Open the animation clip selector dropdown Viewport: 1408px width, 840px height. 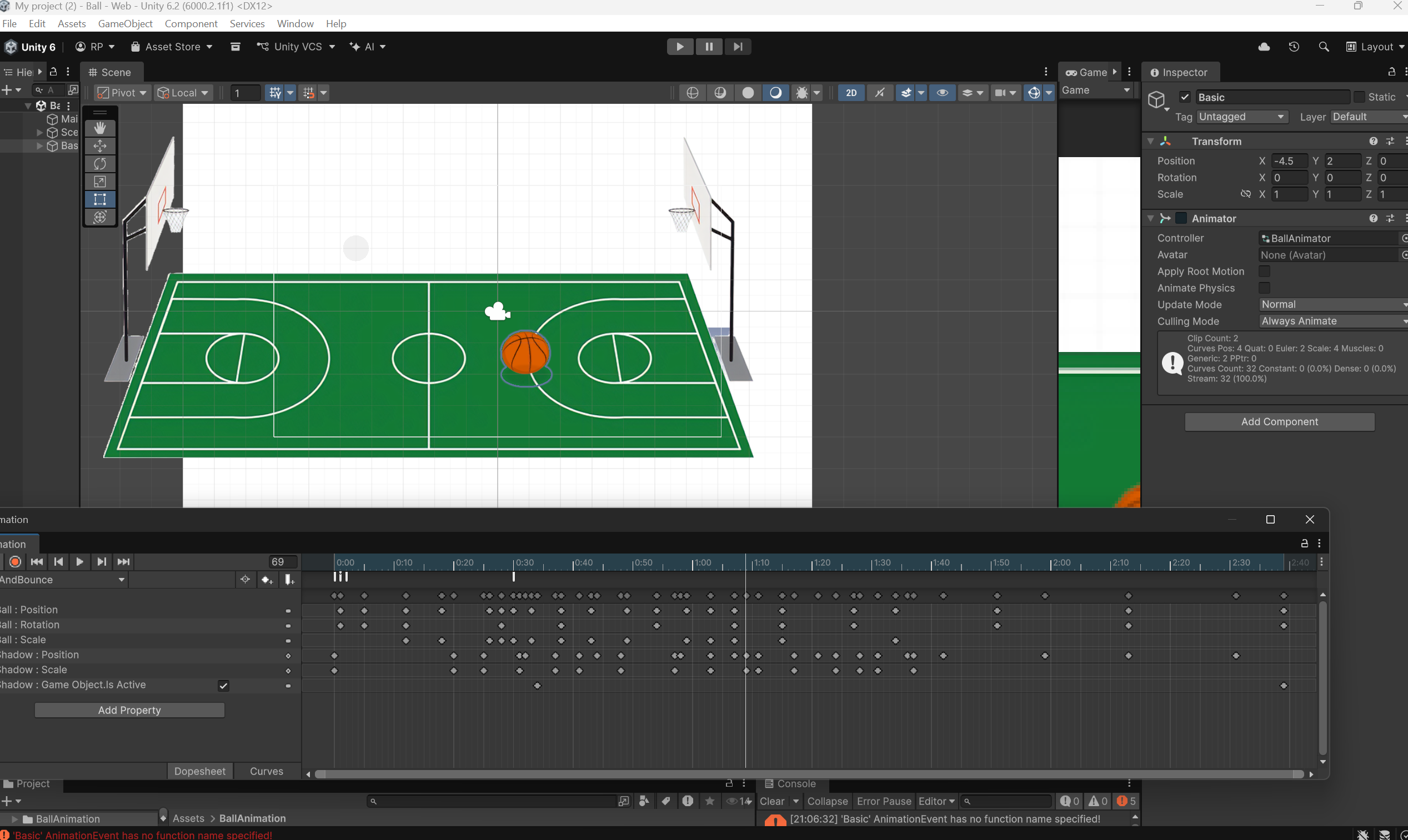[x=63, y=580]
